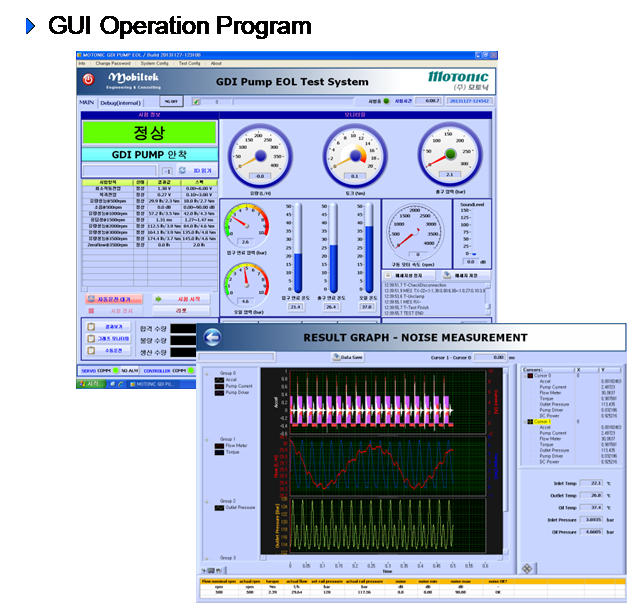Click the CONTROLLER COMM green status LED
The width and height of the screenshot is (628, 604).
pyautogui.click(x=191, y=370)
